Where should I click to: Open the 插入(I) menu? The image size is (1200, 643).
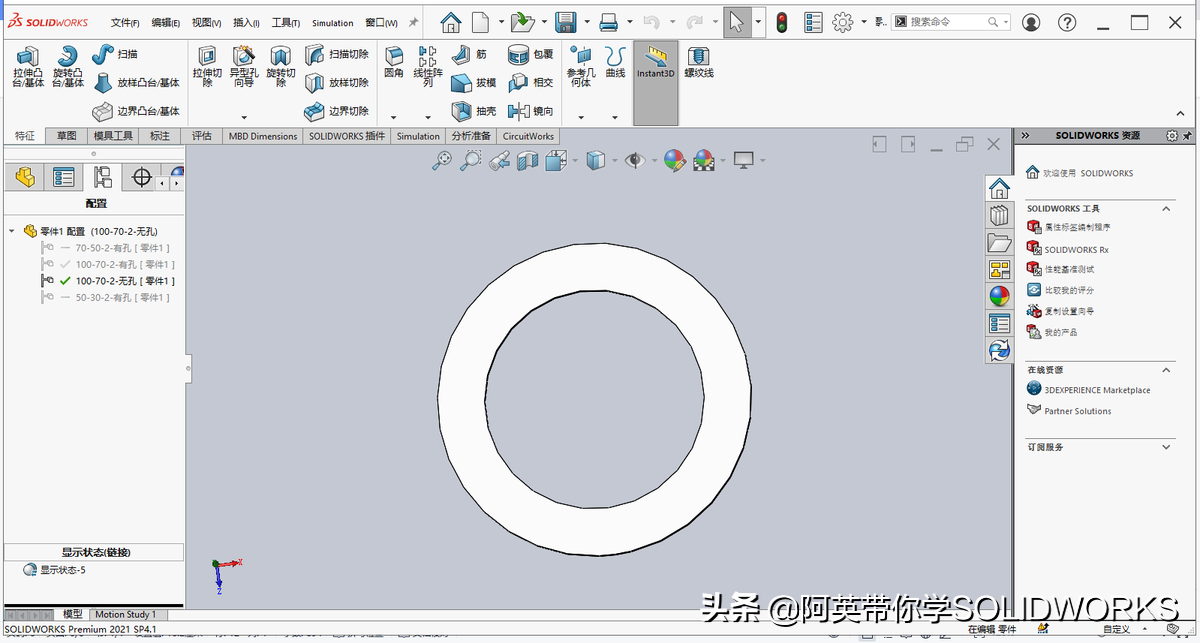click(246, 23)
